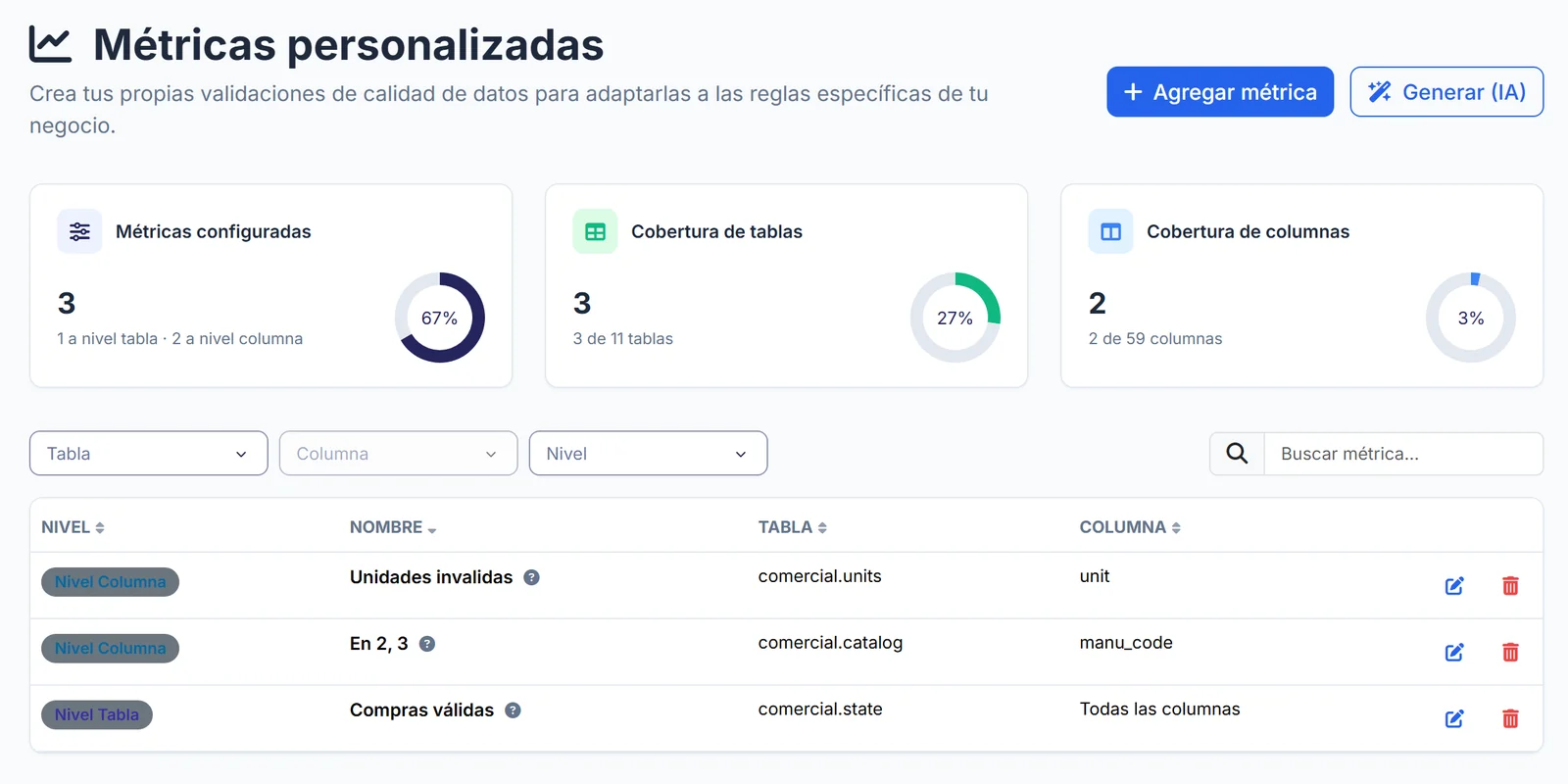Sort by the NOMBRE column header
Screen dimensions: 1568x784
[x=393, y=527]
